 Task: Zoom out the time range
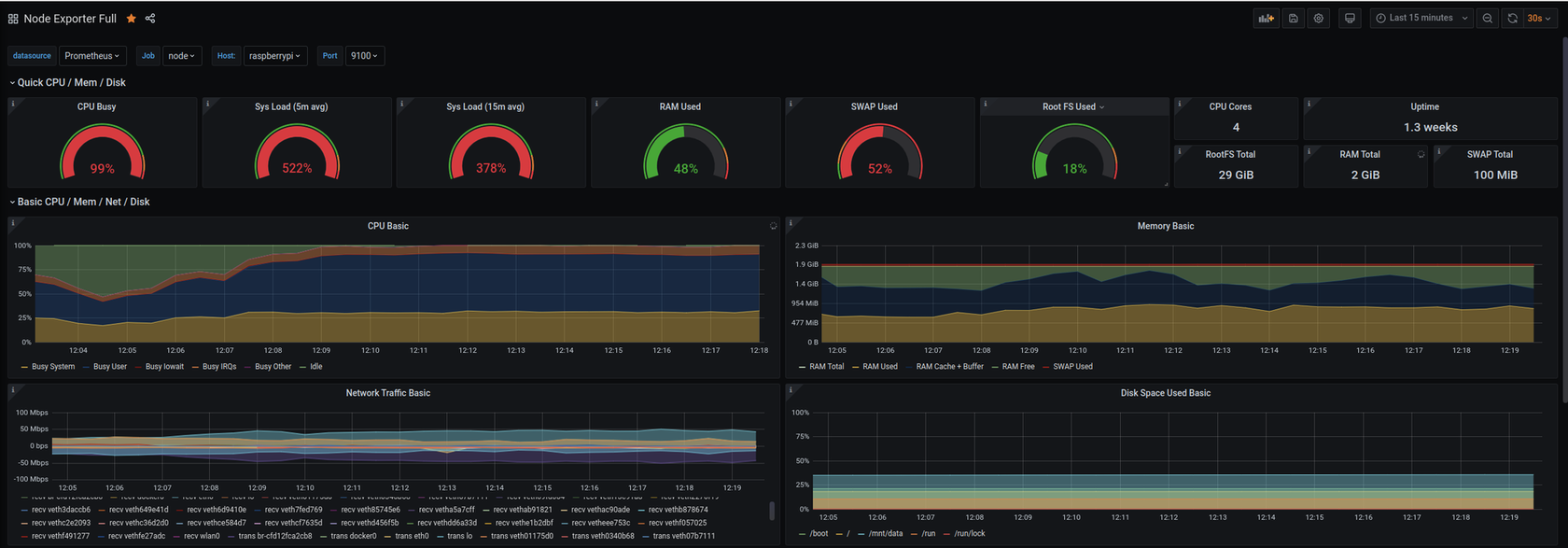tap(1488, 18)
